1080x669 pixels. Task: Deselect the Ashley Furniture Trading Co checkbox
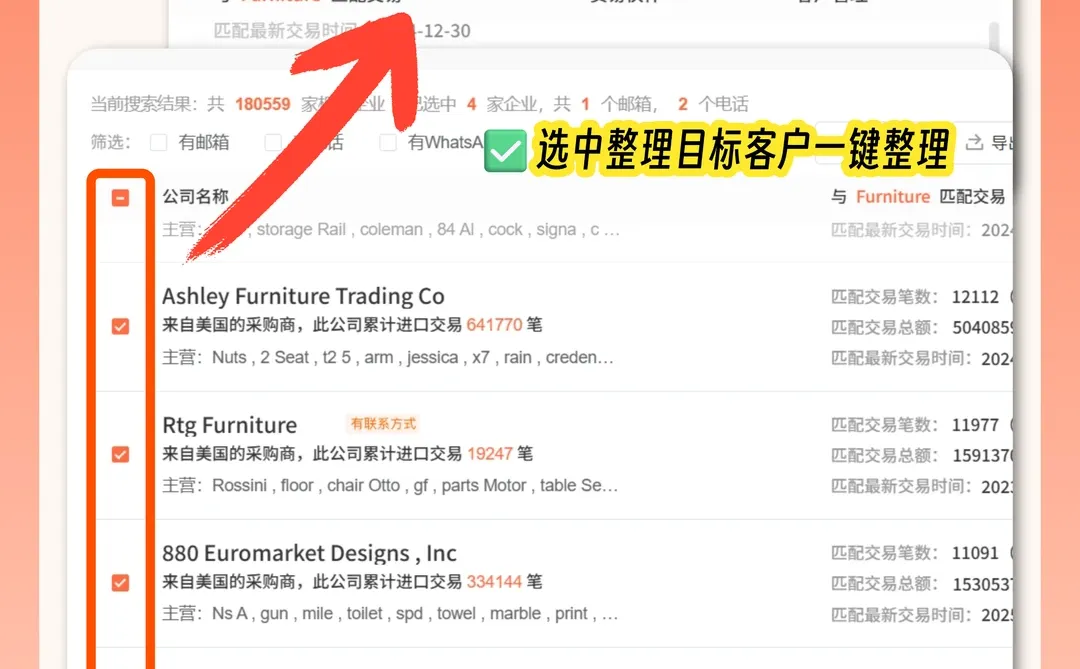pos(120,326)
